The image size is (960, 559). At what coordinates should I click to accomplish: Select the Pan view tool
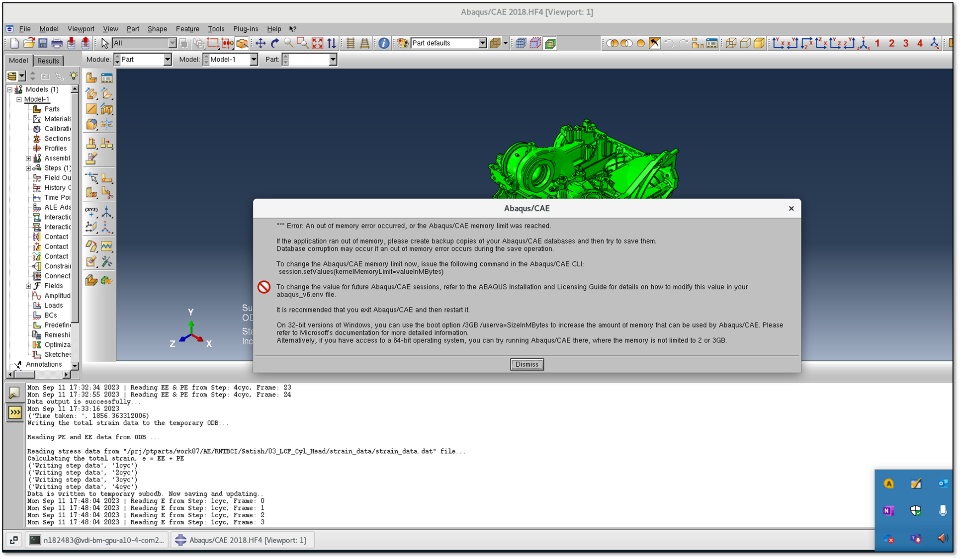coord(260,43)
